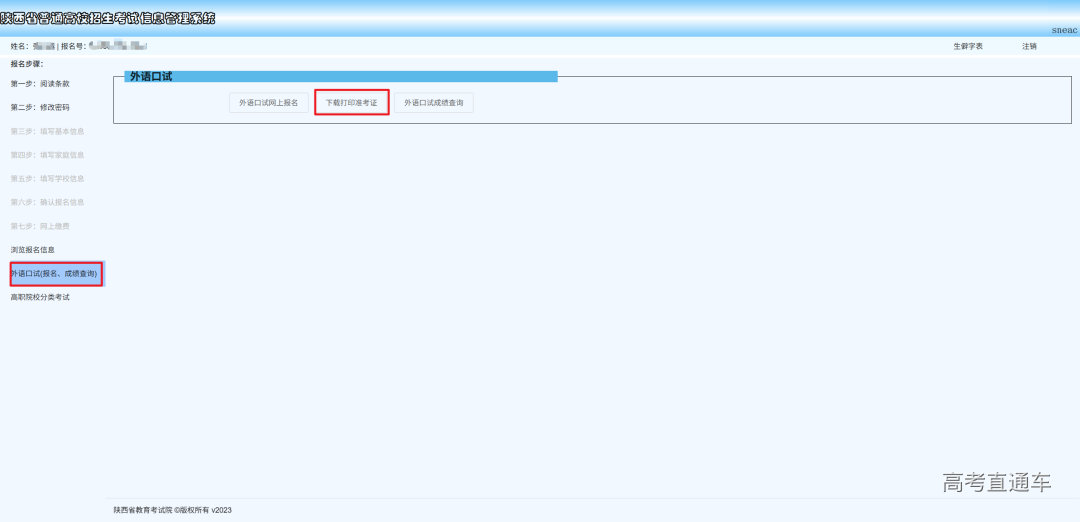The height and width of the screenshot is (522, 1080).
Task: Click the sneac text in header
Action: coord(1064,31)
